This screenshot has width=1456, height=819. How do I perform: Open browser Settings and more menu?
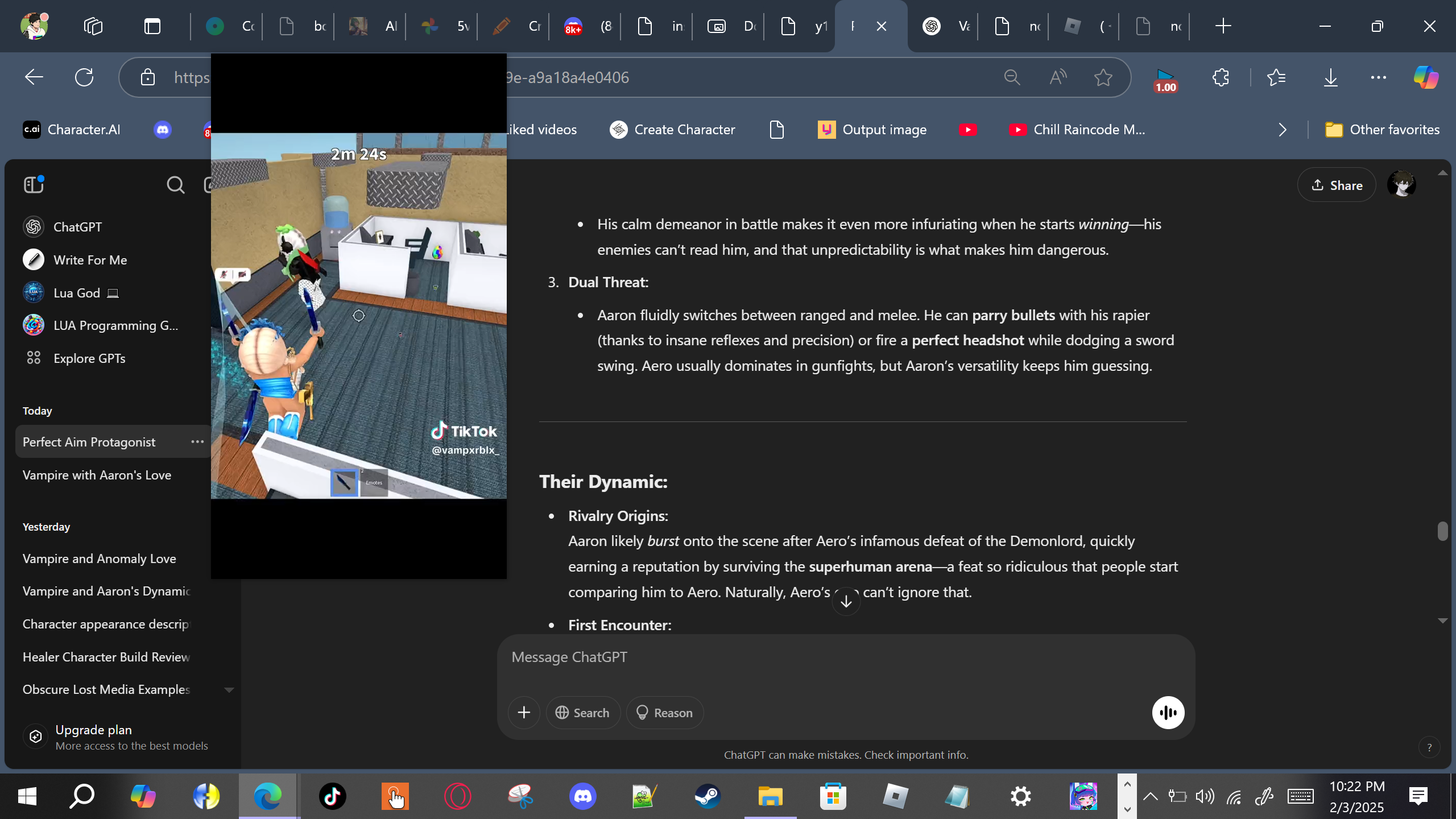coord(1379,77)
